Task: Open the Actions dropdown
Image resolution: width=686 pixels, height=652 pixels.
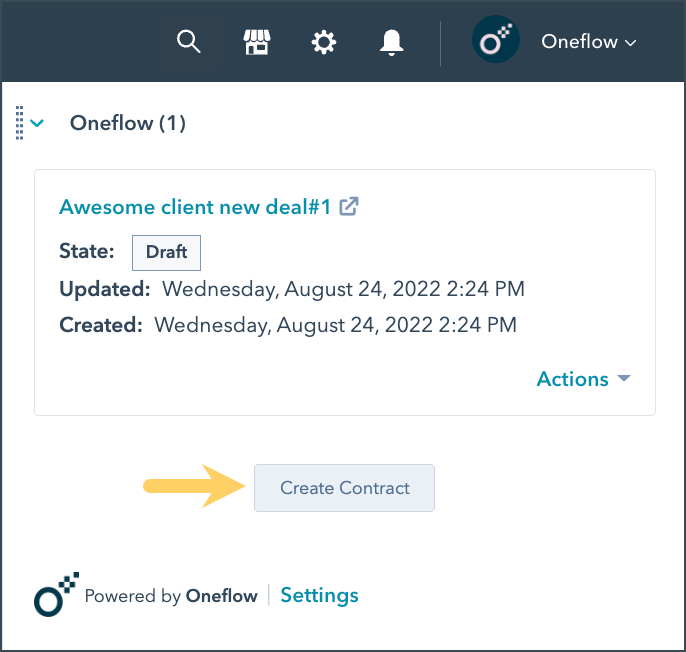Action: click(x=583, y=379)
